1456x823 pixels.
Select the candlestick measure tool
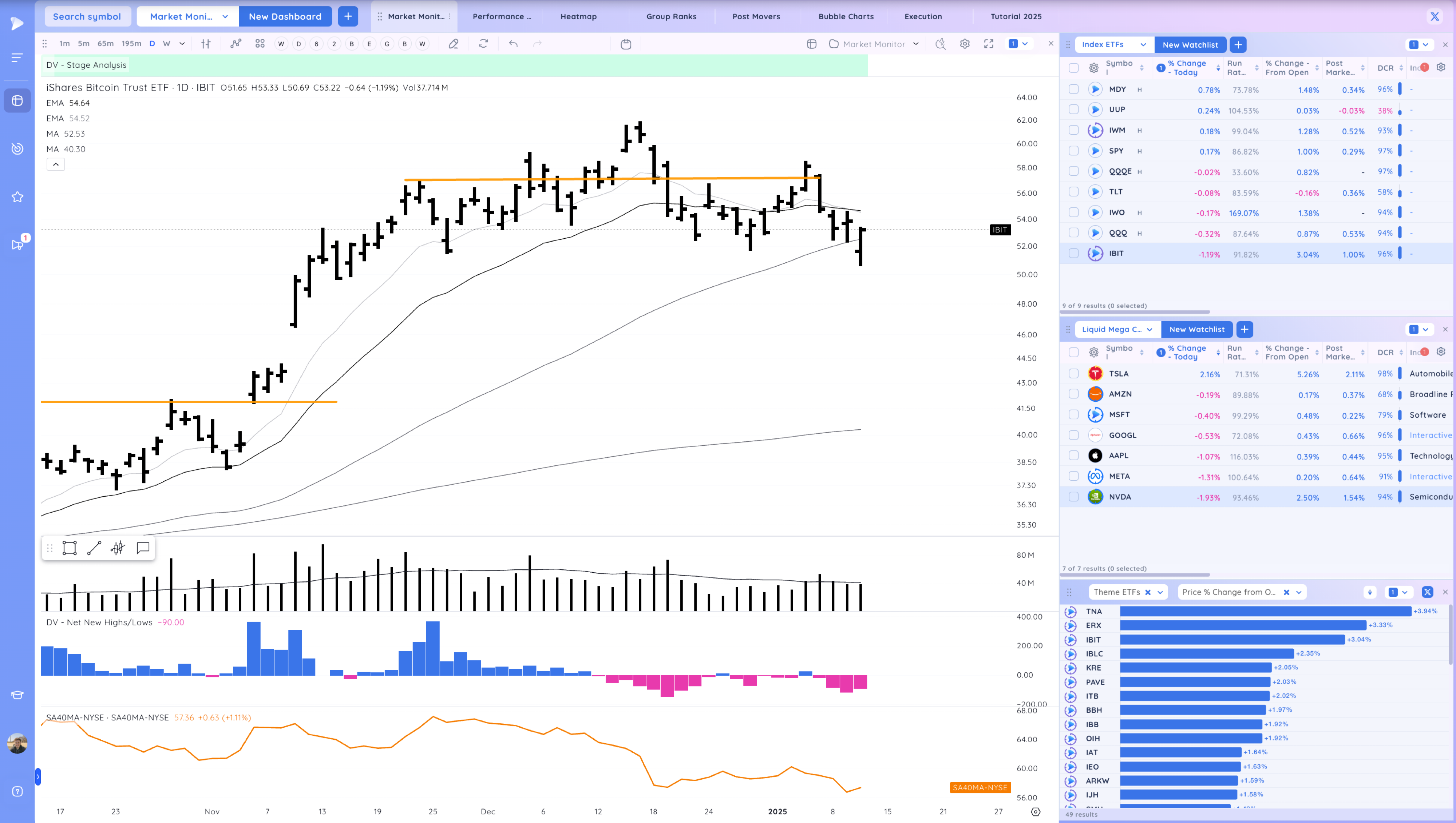(118, 548)
